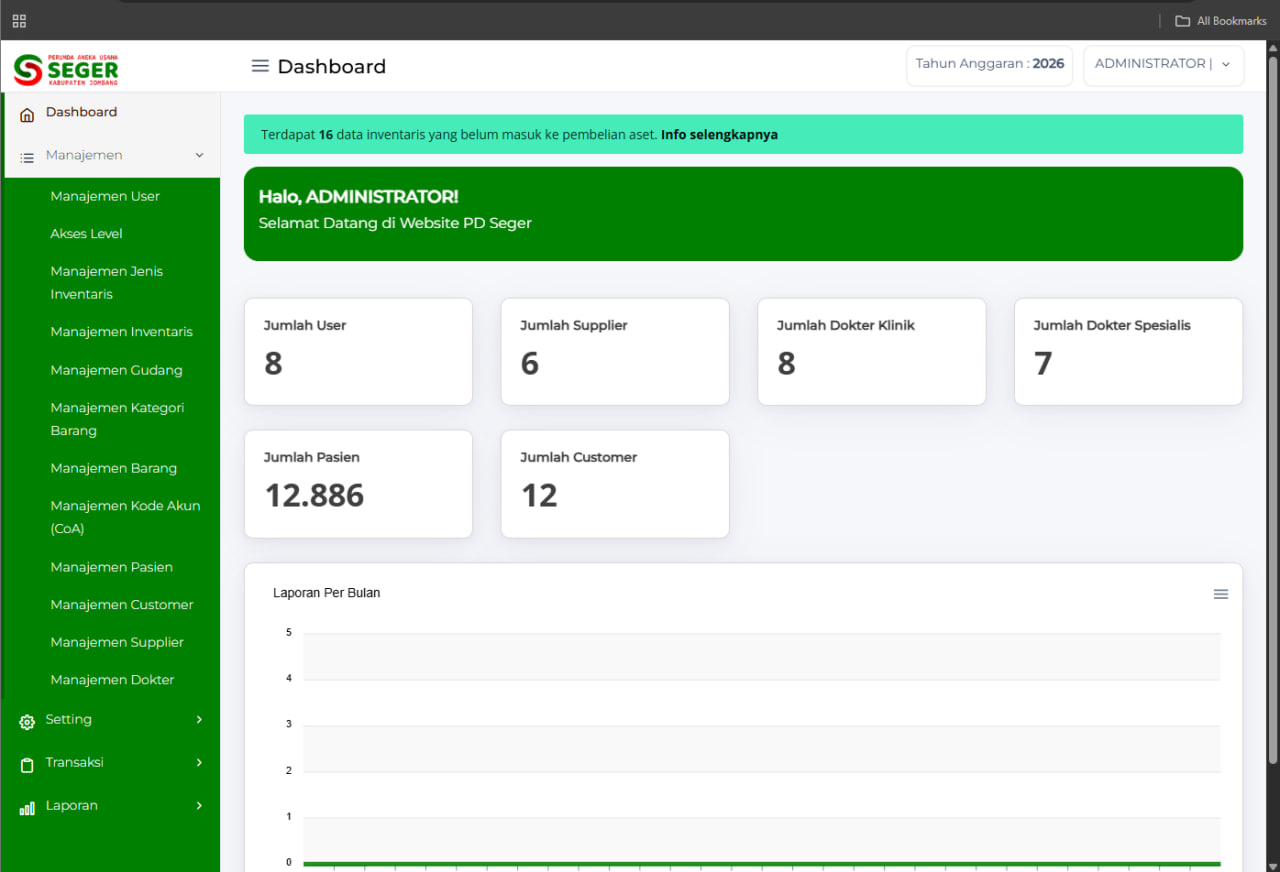Click the Jumlah User card
Viewport: 1280px width, 872px height.
click(x=358, y=351)
